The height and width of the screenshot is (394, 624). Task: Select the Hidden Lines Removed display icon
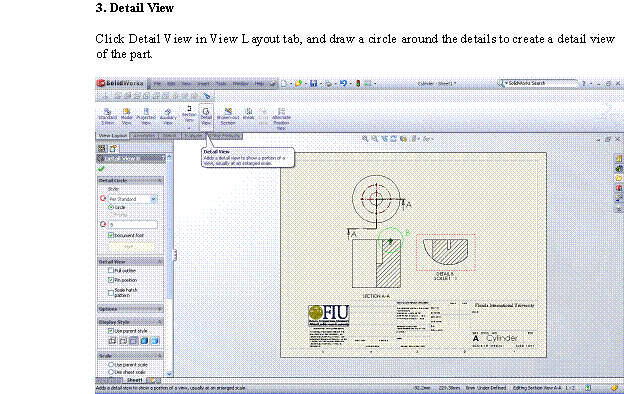(x=133, y=341)
